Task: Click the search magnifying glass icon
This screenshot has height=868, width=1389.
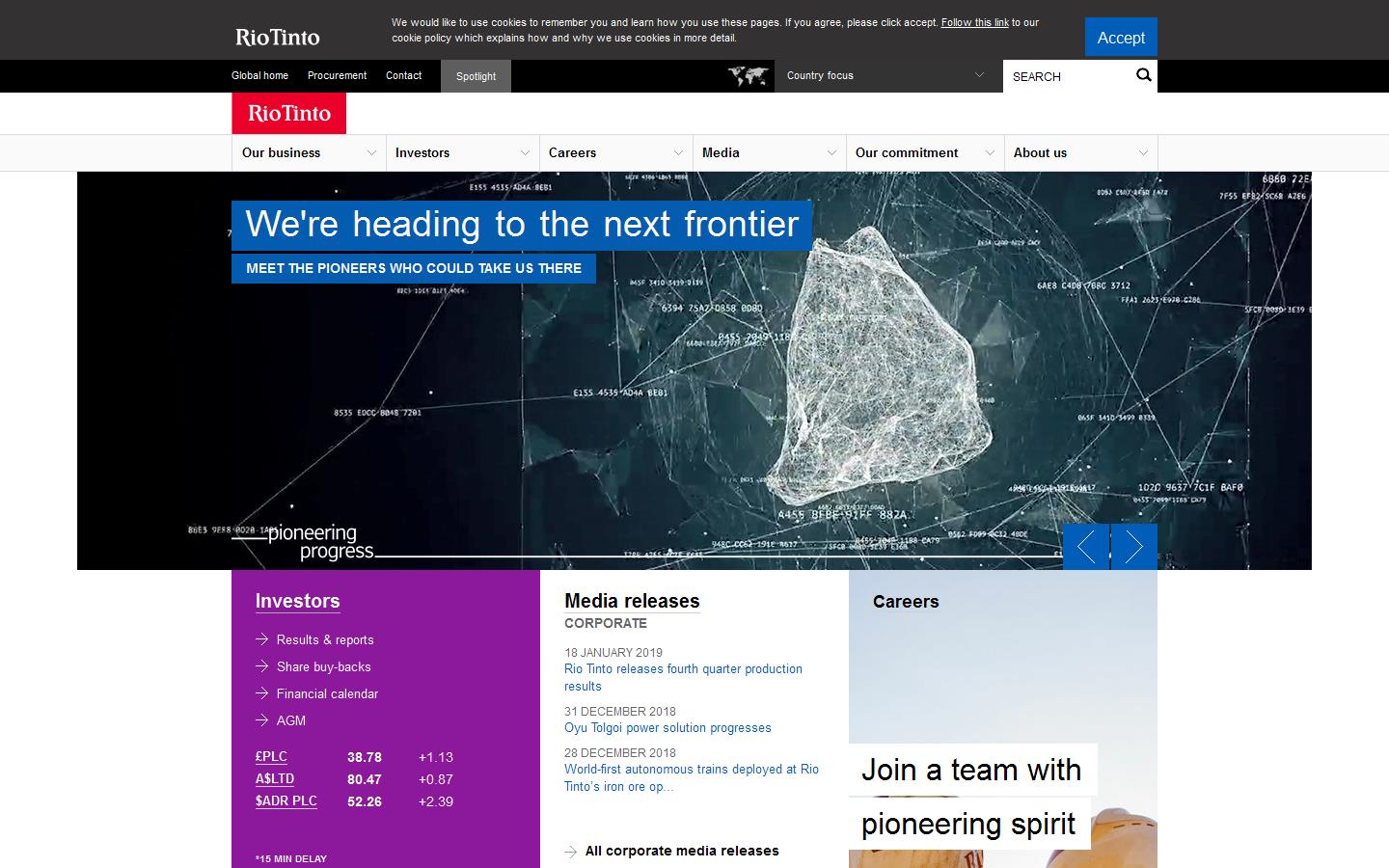Action: [x=1144, y=75]
